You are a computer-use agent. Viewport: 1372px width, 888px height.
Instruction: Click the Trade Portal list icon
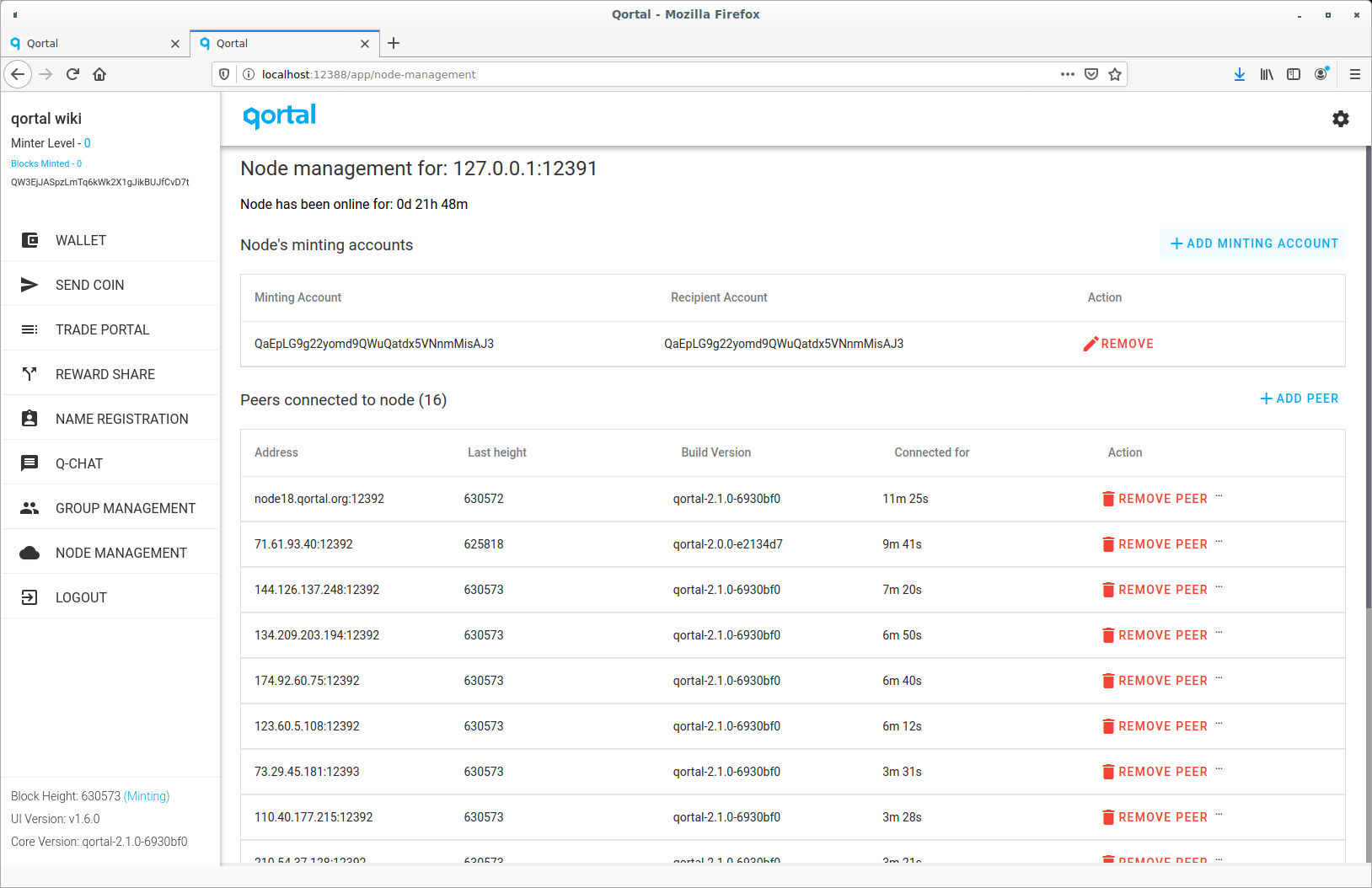tap(29, 329)
